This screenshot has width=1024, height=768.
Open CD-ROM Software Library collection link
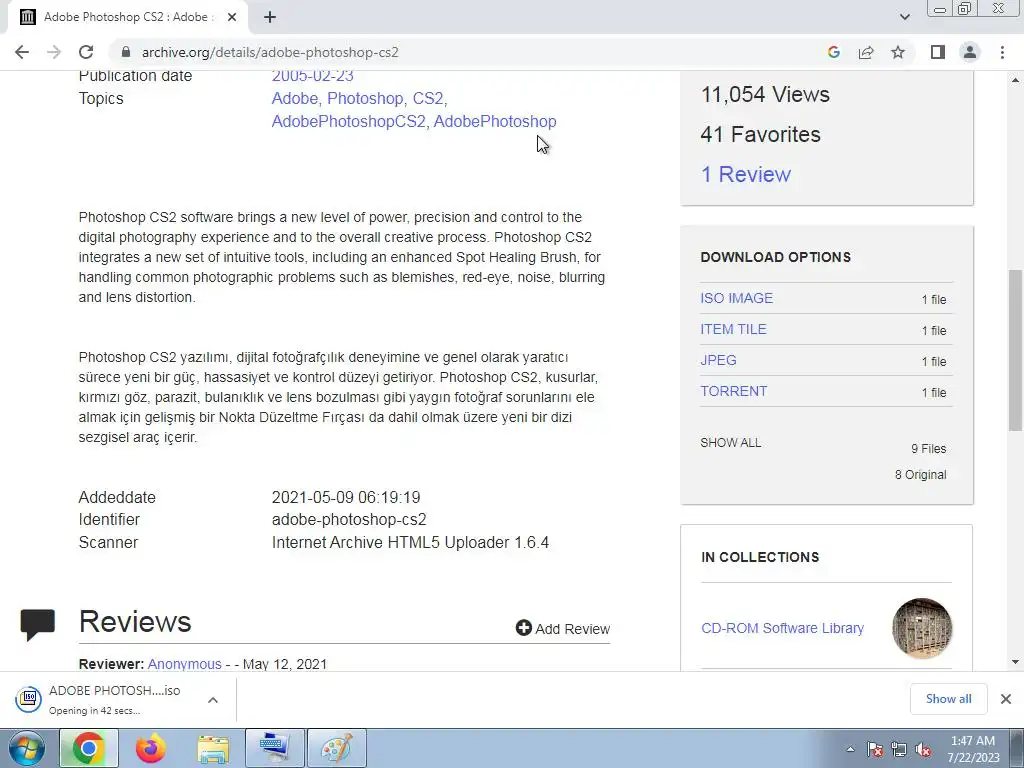[782, 628]
